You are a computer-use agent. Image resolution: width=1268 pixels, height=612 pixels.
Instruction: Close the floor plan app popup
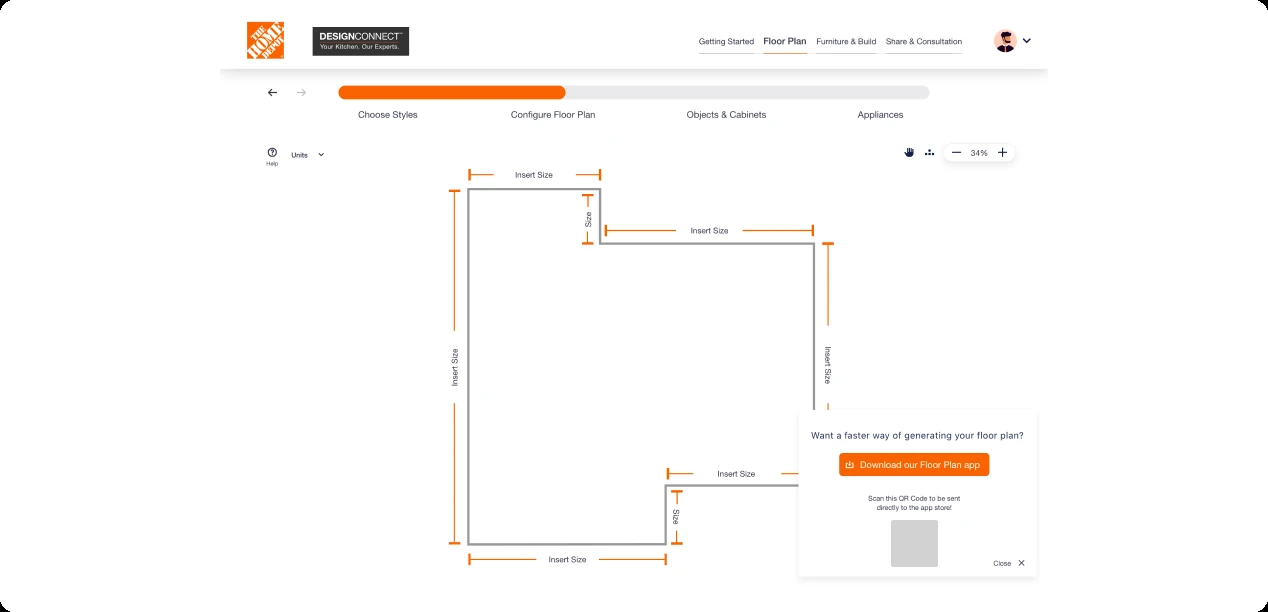tap(1009, 563)
